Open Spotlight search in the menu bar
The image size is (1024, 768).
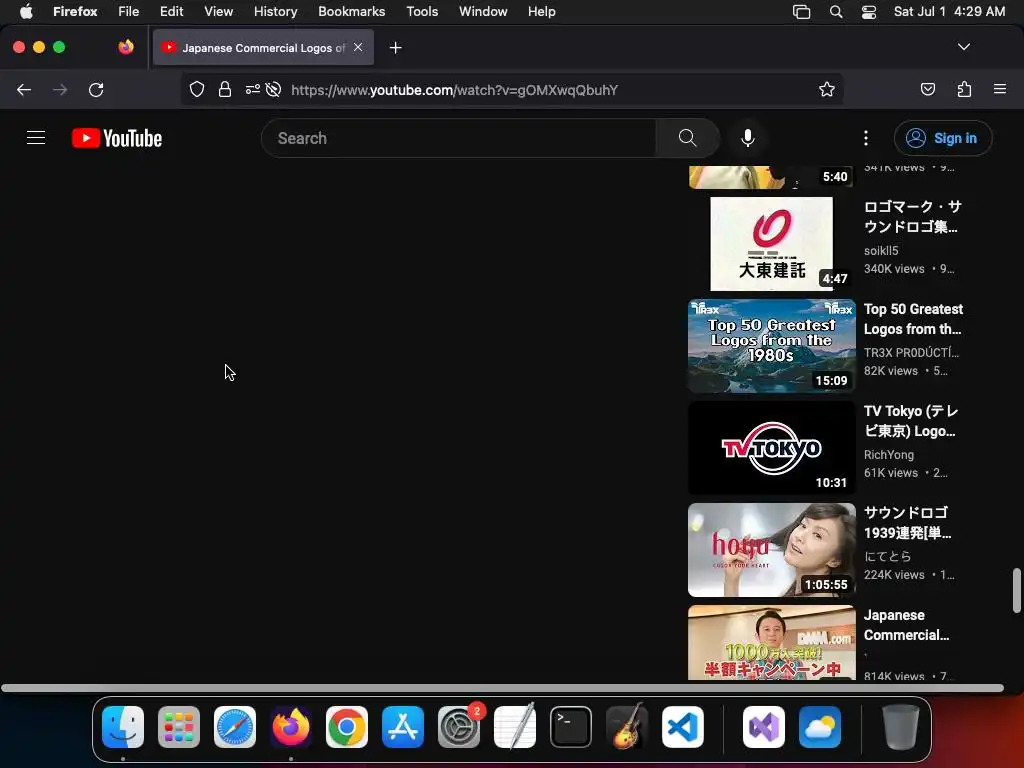click(836, 11)
